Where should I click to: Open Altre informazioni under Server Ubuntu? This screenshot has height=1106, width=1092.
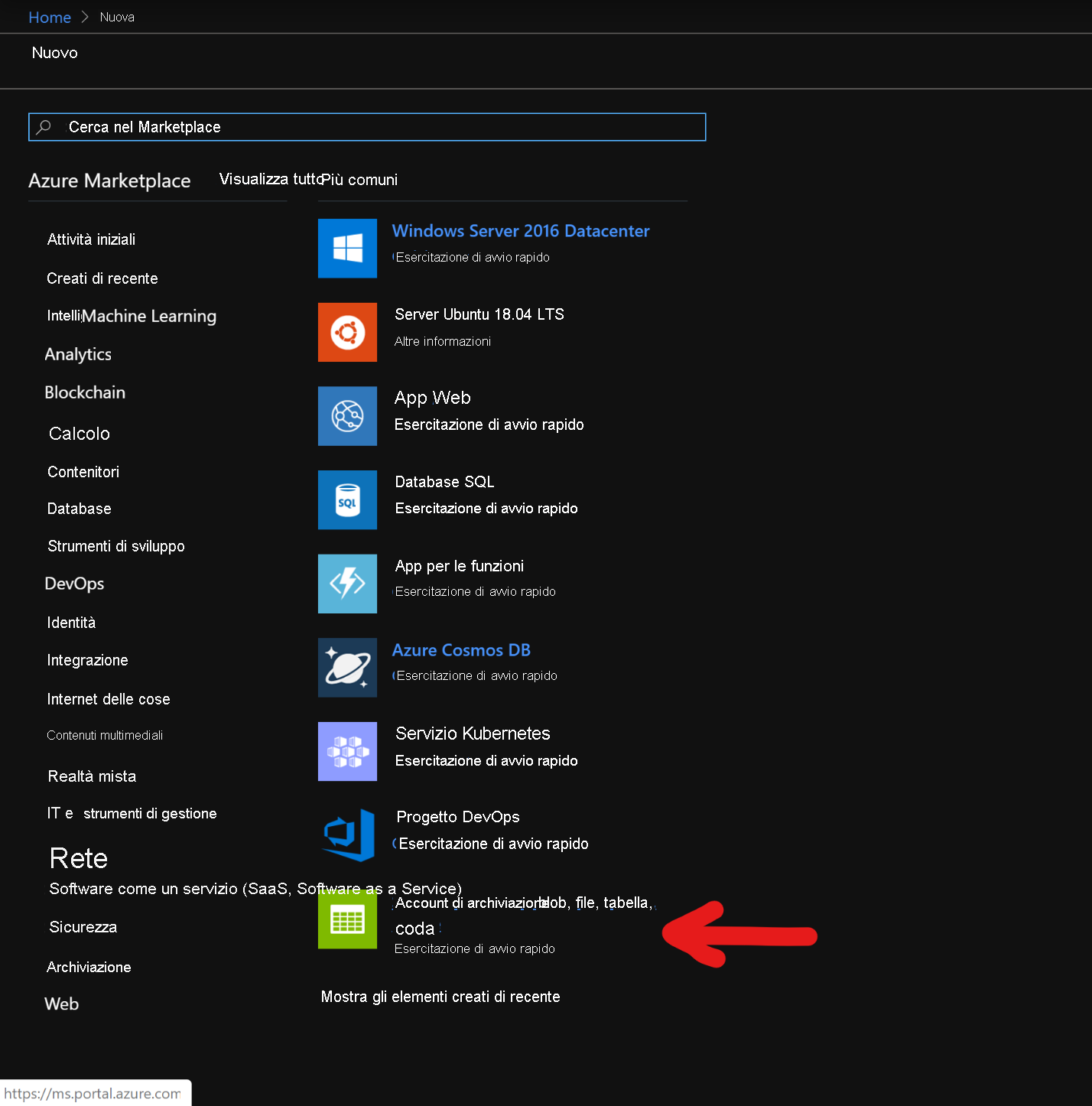(x=443, y=341)
